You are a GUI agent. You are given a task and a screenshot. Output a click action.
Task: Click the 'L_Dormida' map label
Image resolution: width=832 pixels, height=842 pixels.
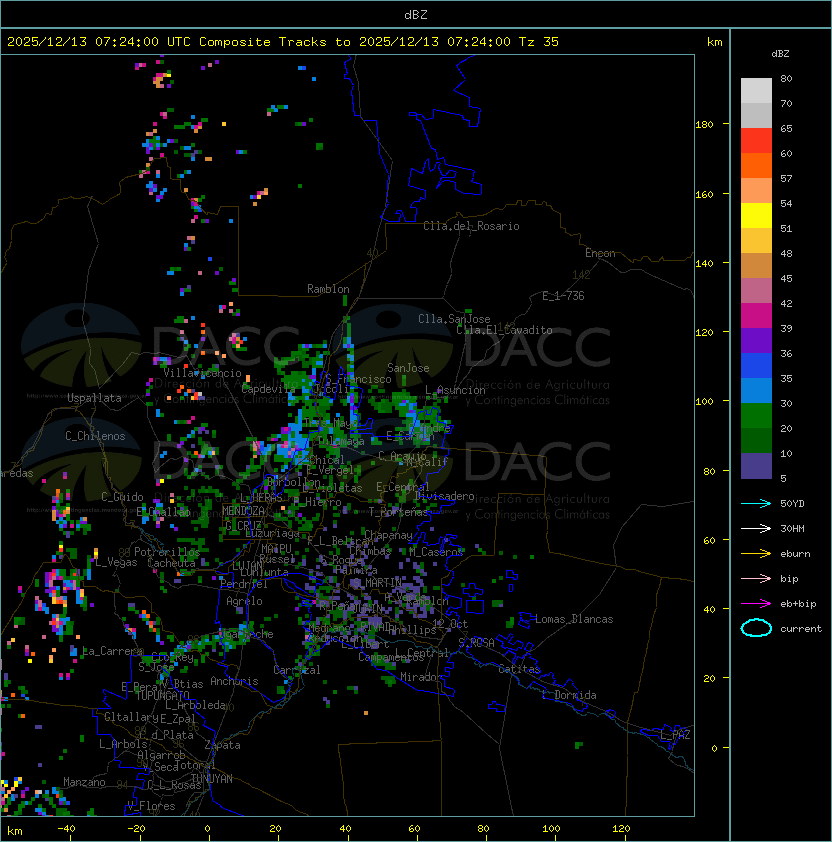tap(569, 695)
